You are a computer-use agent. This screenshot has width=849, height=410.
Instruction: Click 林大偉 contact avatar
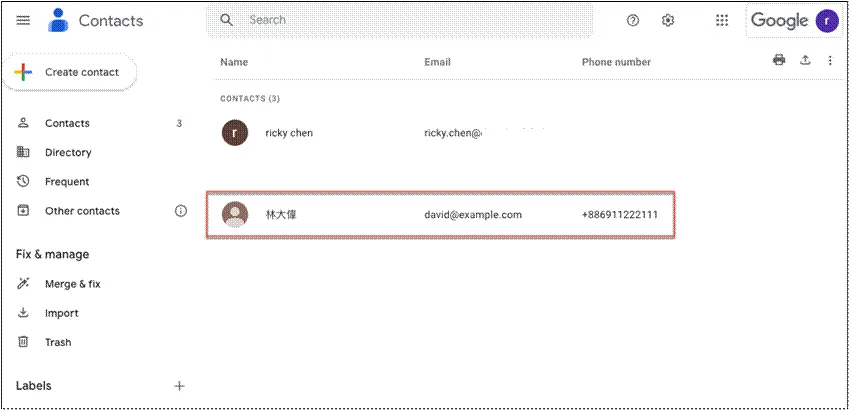[x=235, y=214]
